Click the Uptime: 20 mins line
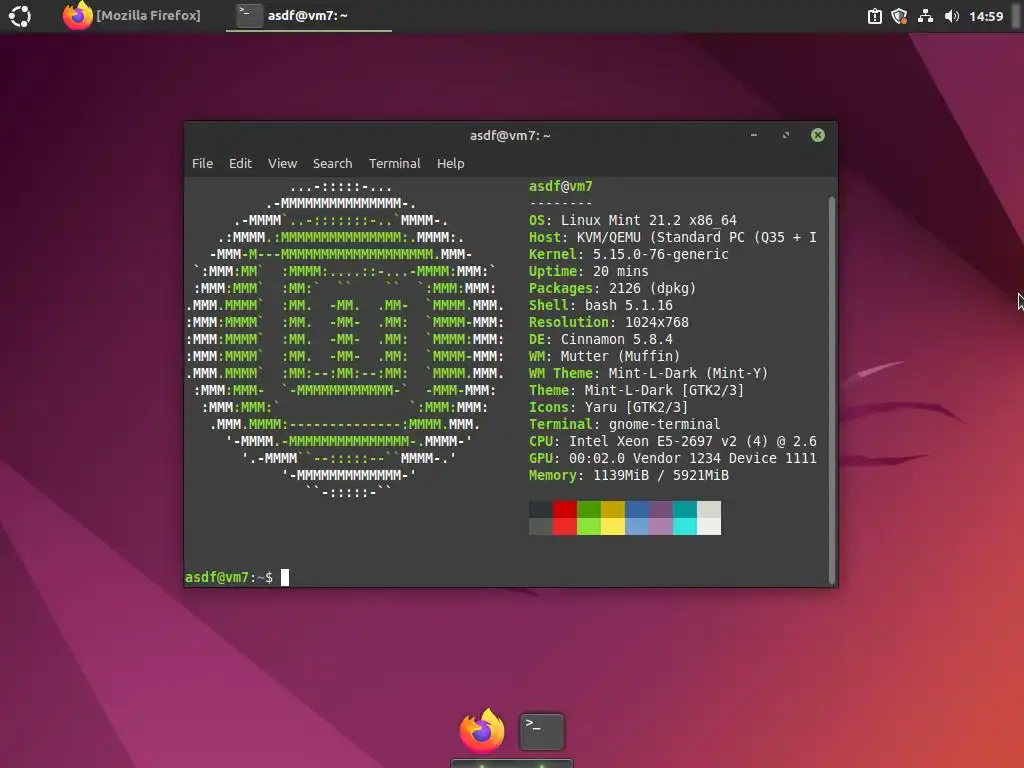This screenshot has width=1024, height=768. click(588, 271)
